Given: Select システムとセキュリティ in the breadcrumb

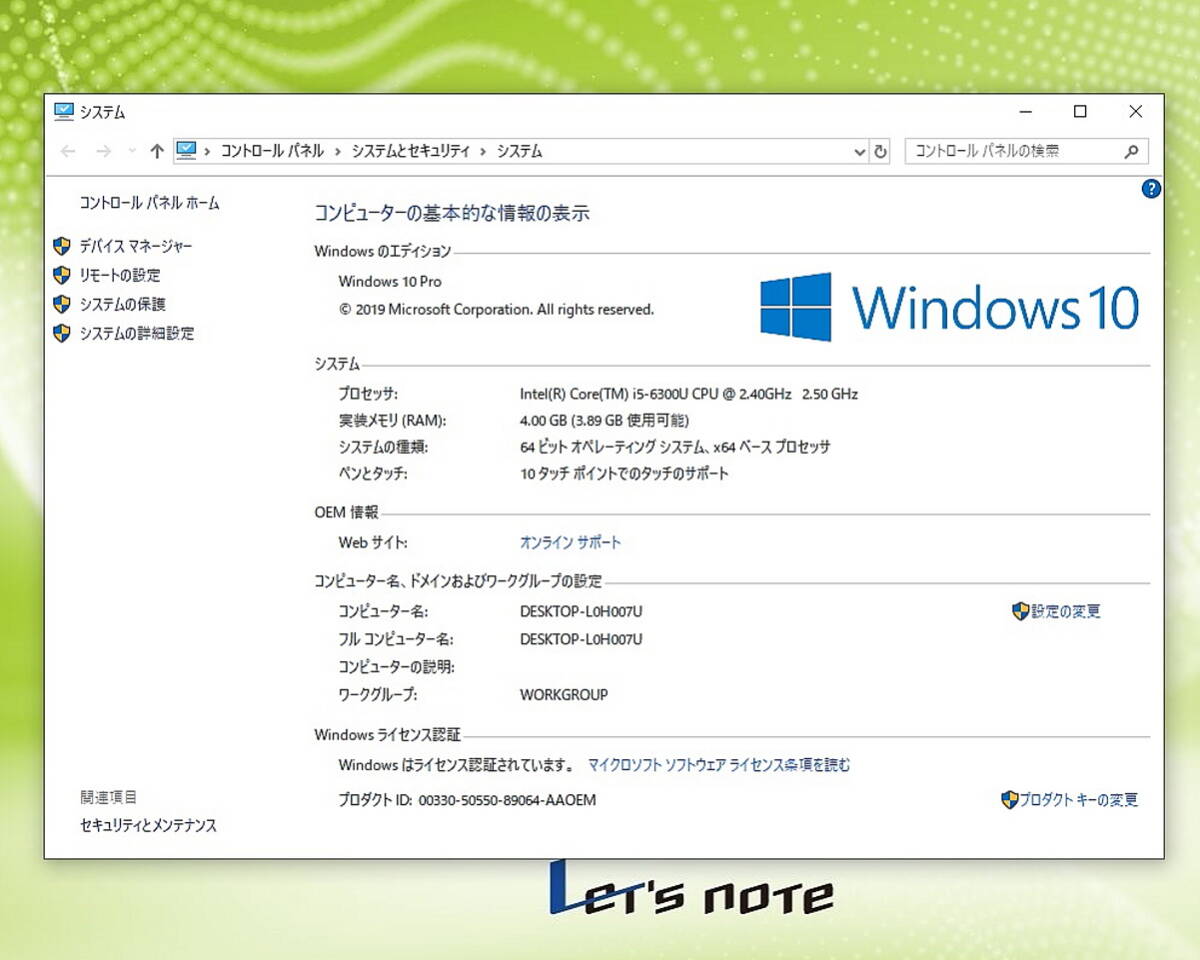Looking at the screenshot, I should [x=410, y=151].
